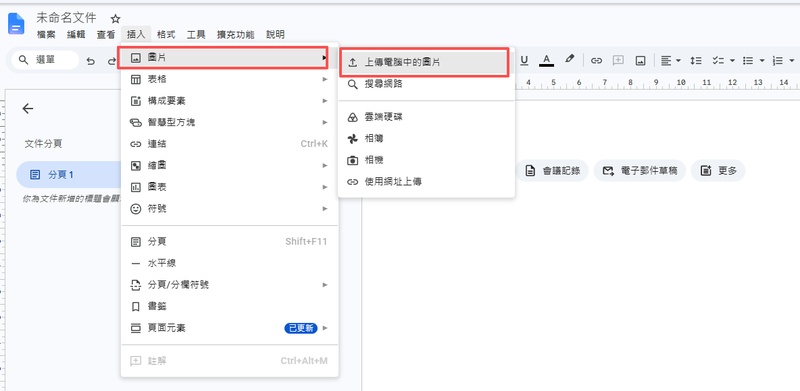The height and width of the screenshot is (391, 800).
Task: Star the 未命名文件 document
Action: point(115,19)
